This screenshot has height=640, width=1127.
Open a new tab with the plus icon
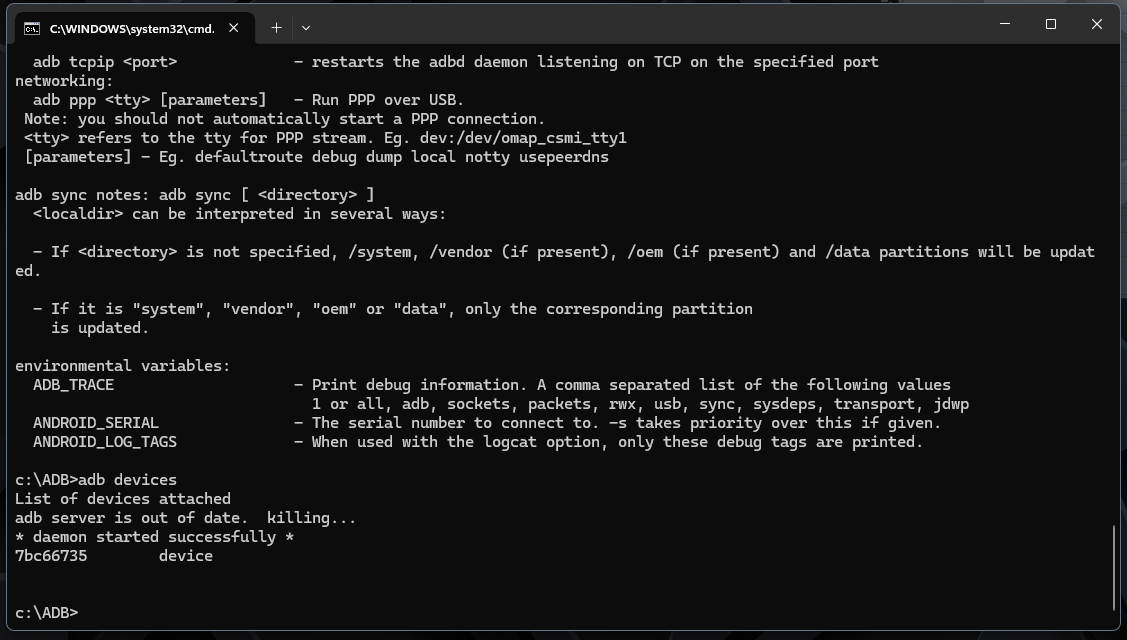click(276, 28)
